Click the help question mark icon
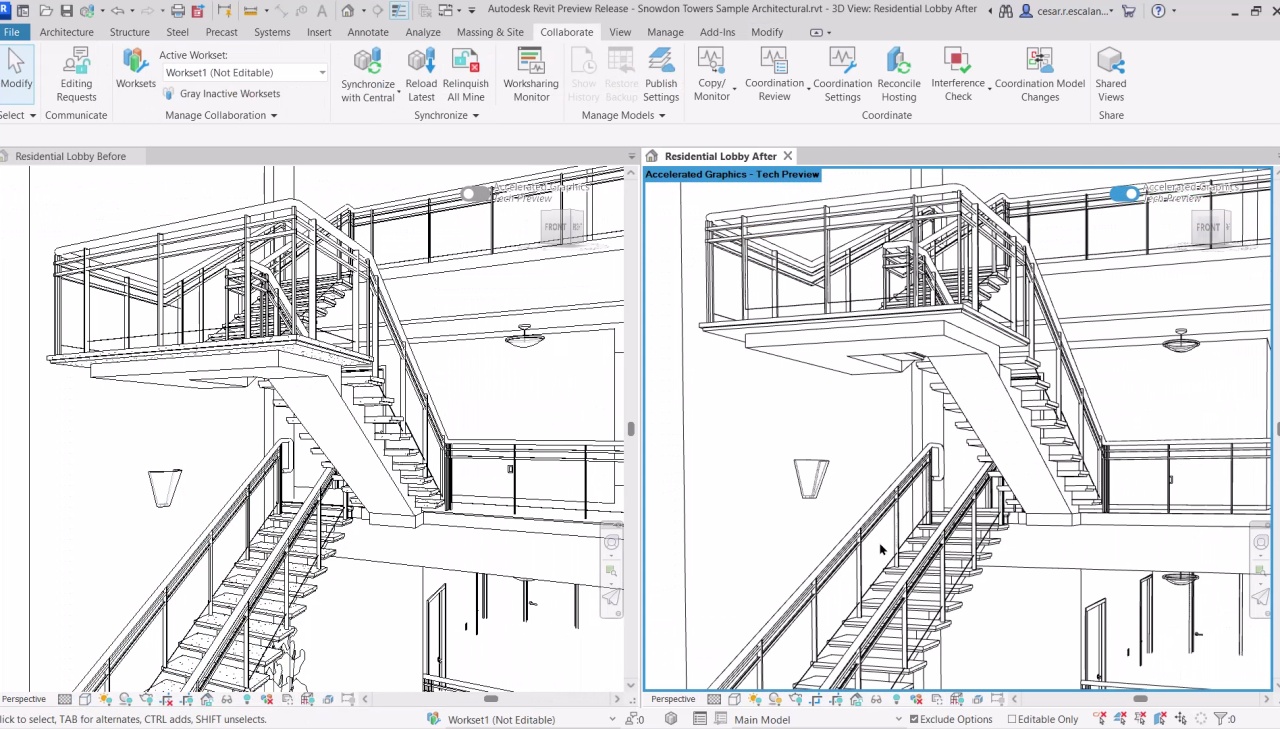The width and height of the screenshot is (1280, 729). point(1158,11)
